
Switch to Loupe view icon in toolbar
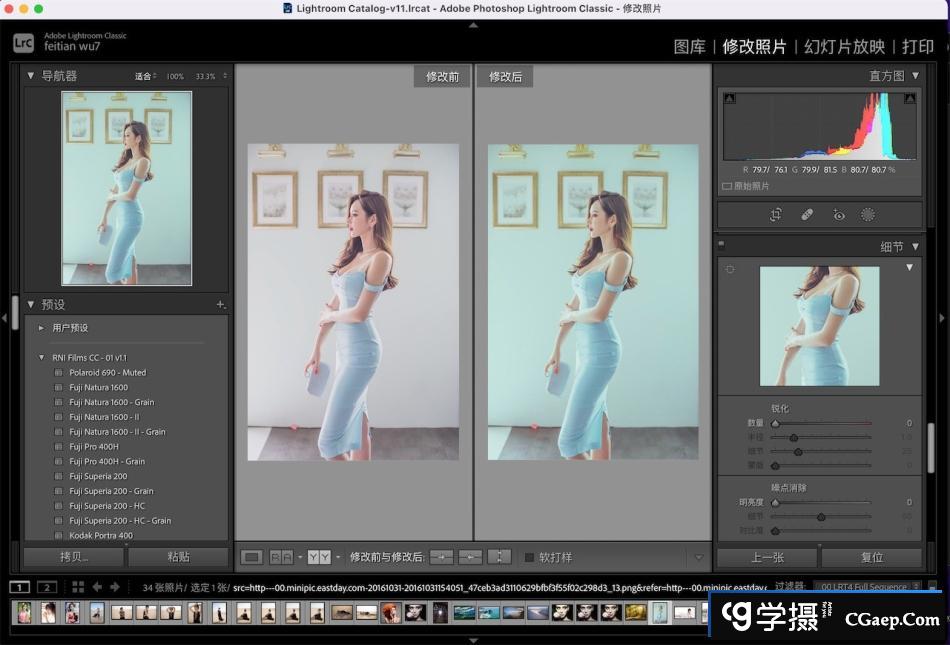pos(252,557)
